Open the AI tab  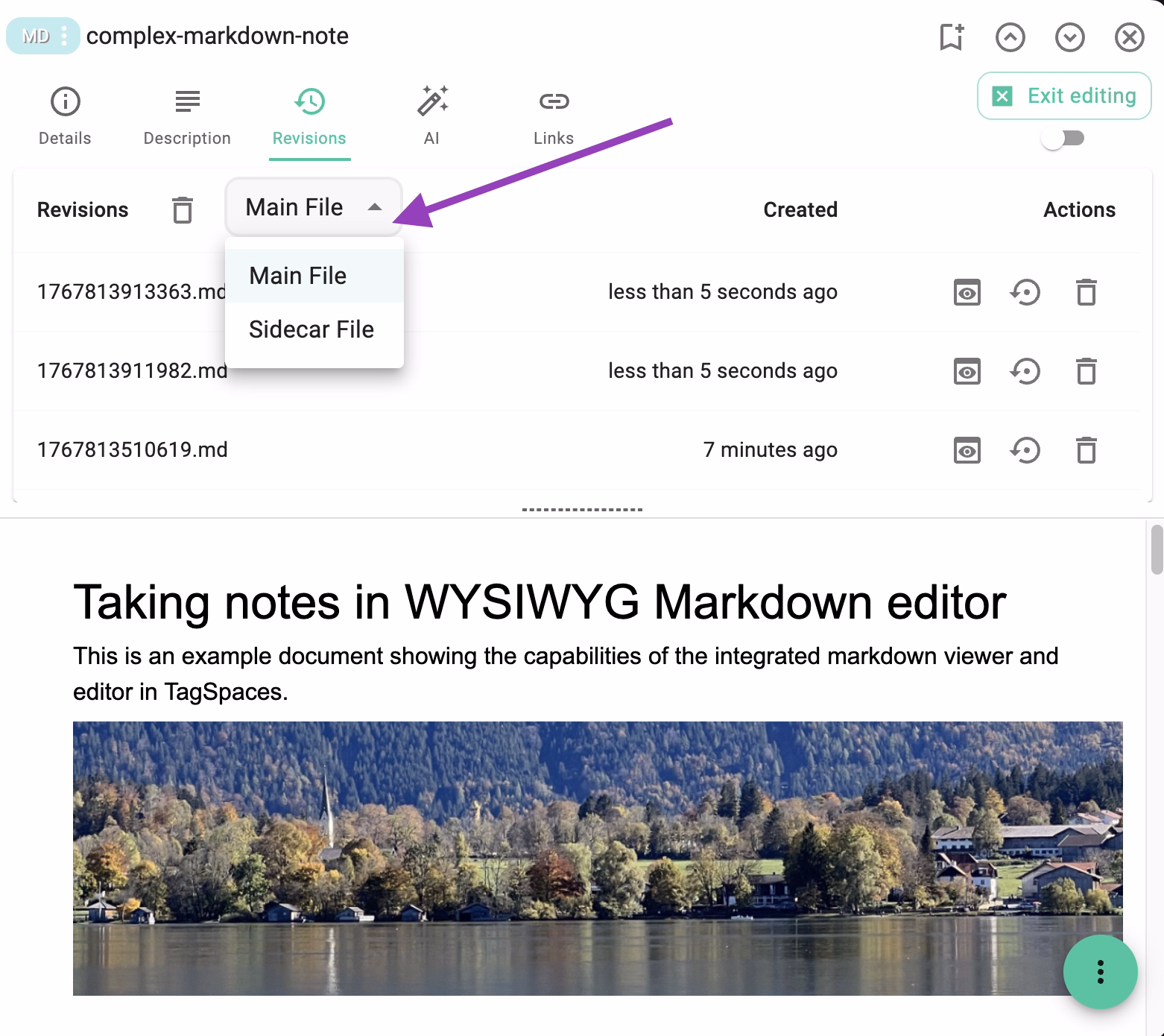[x=432, y=116]
